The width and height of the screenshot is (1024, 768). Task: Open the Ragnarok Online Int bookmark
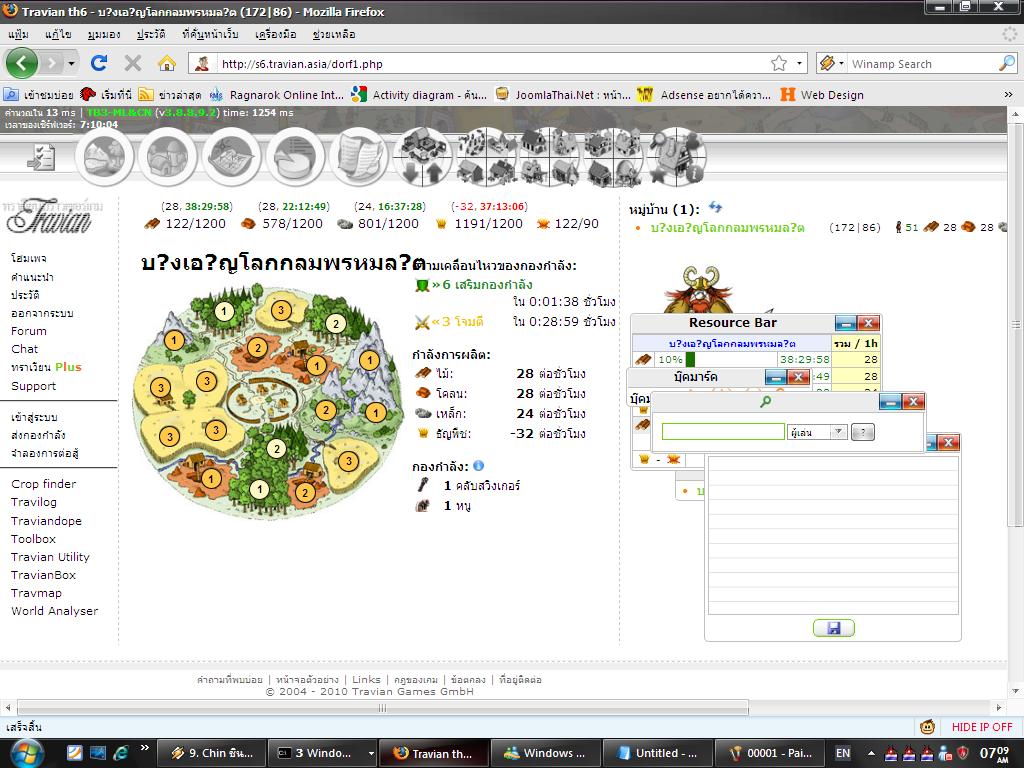coord(276,95)
